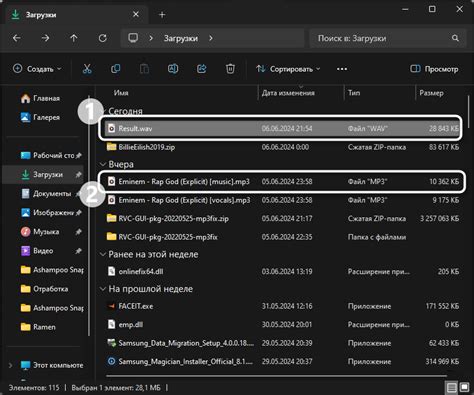Click the Share icon in toolbar
474x395 pixels.
(x=202, y=69)
